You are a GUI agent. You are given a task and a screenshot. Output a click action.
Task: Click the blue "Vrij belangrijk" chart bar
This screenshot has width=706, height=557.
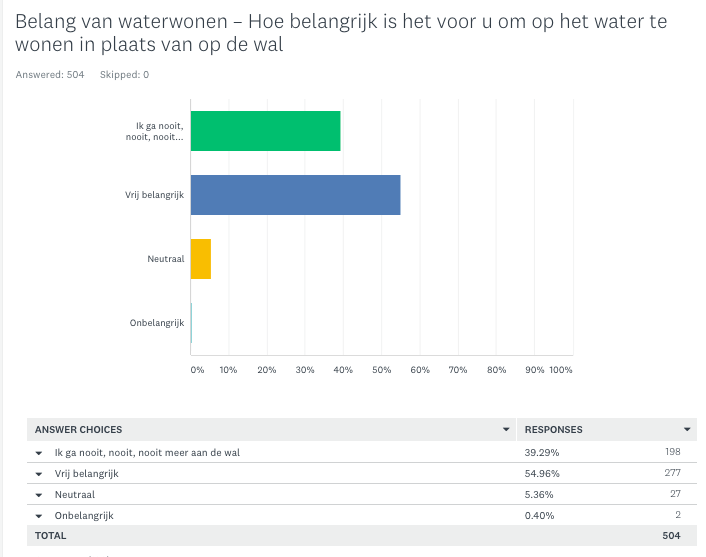point(295,194)
